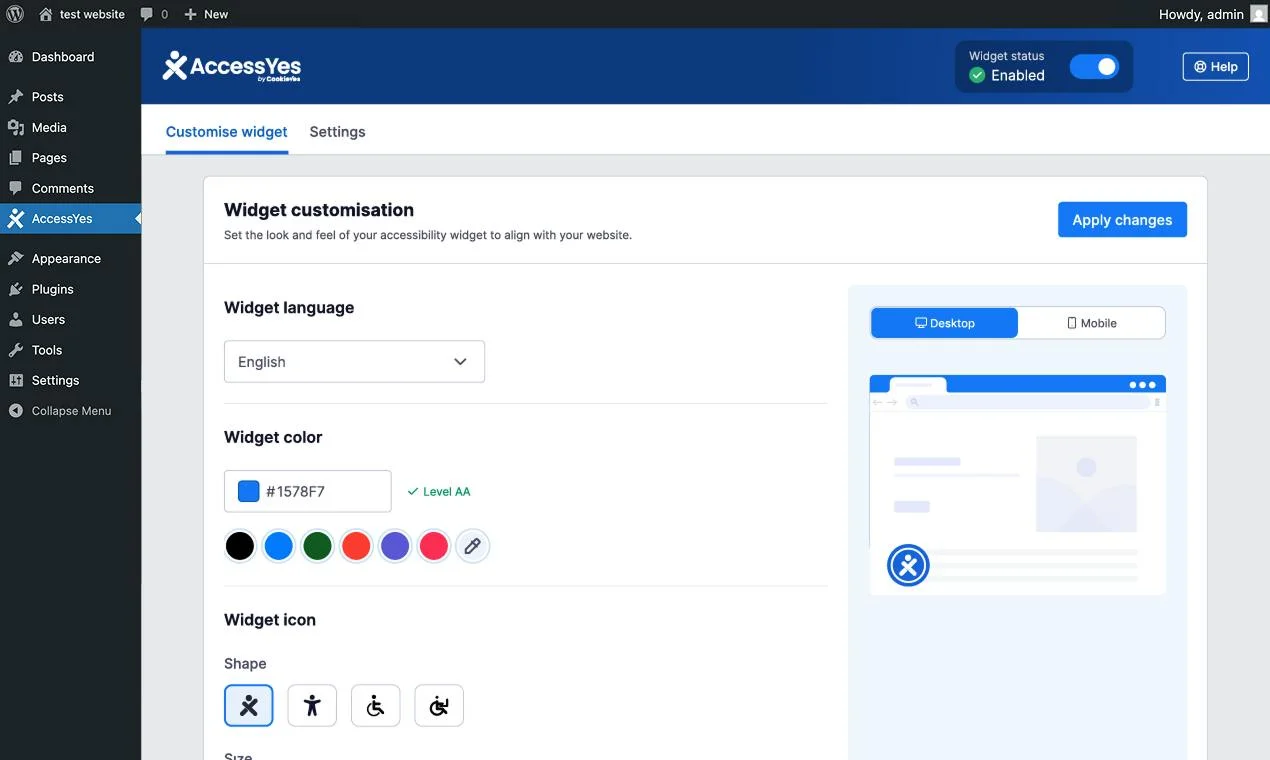Switch preview to Mobile
The height and width of the screenshot is (760, 1270).
[x=1091, y=323]
